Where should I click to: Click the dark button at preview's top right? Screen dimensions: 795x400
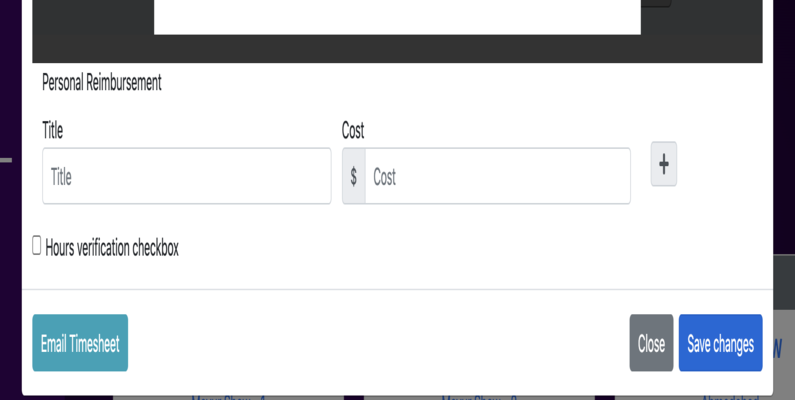(x=656, y=3)
